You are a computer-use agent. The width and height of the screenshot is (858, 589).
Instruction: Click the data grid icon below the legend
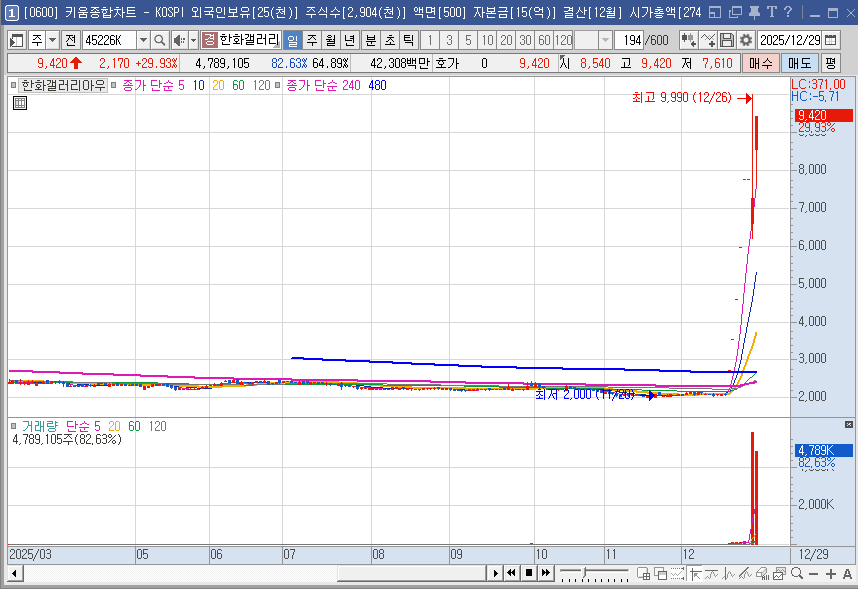pos(20,103)
